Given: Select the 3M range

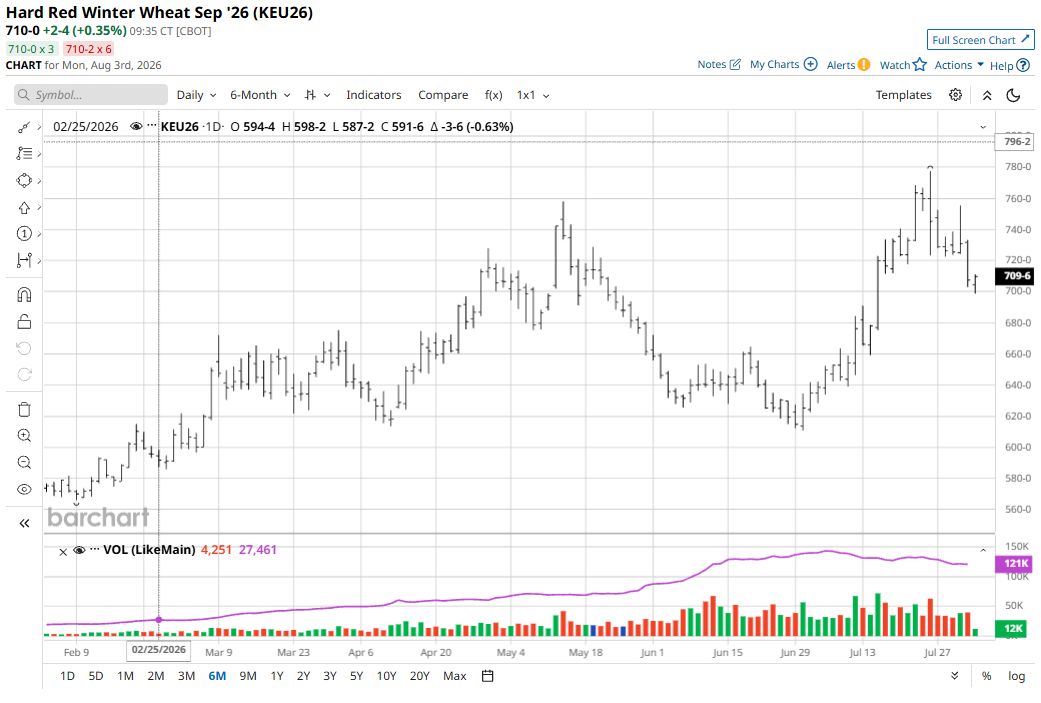Looking at the screenshot, I should [187, 676].
